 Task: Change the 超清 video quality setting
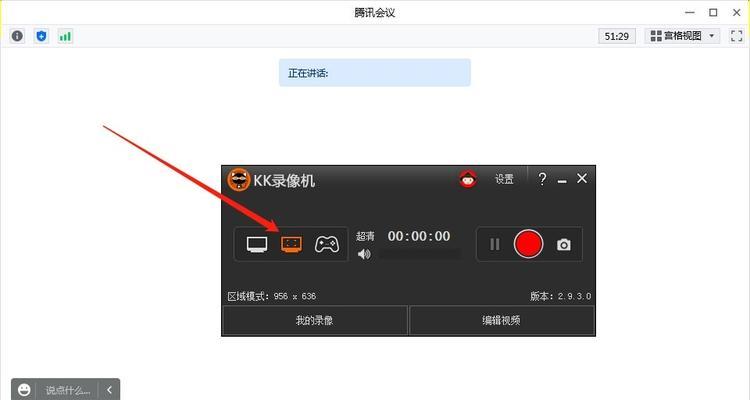(x=365, y=236)
